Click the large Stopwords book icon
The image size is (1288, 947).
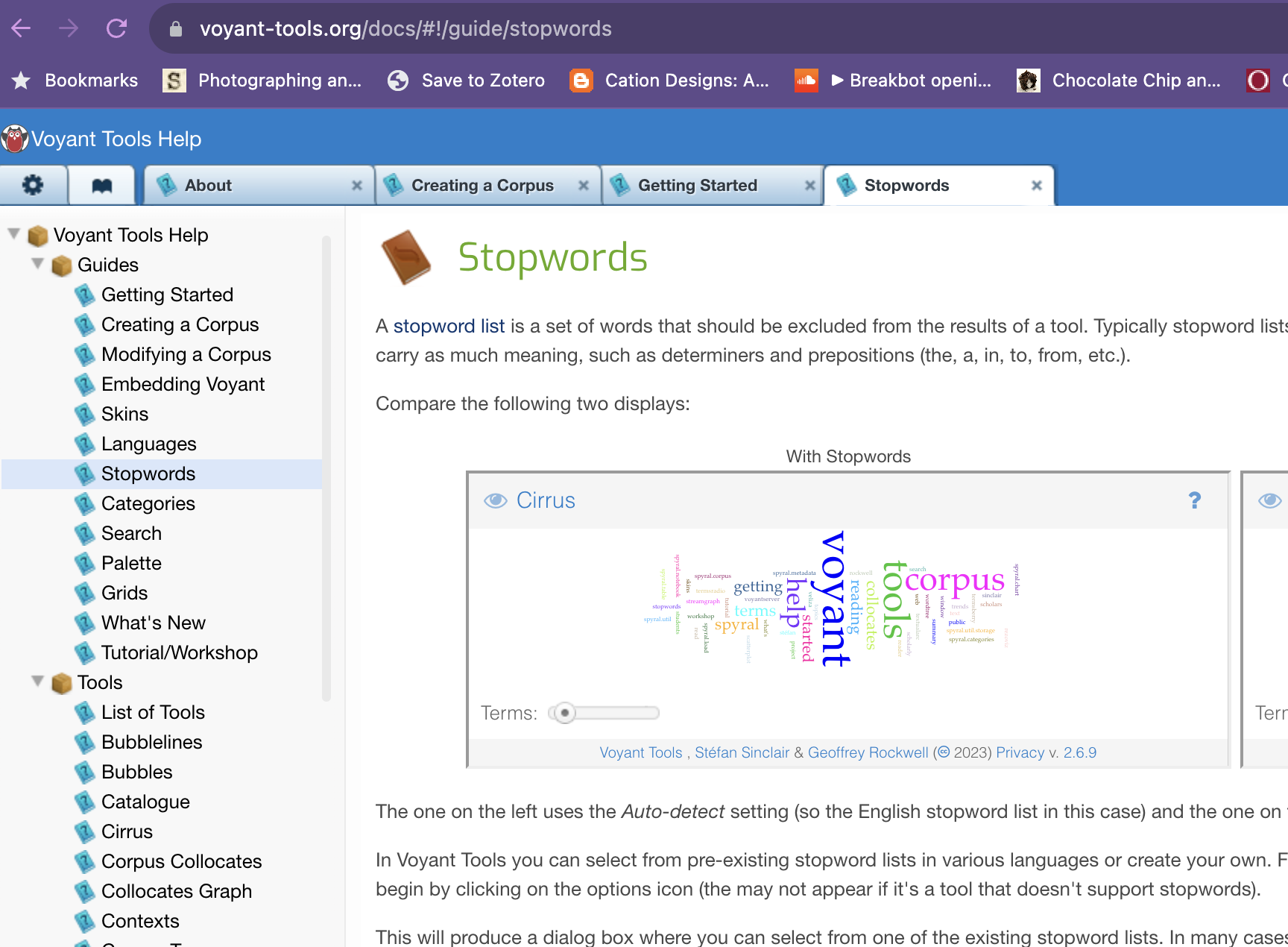[x=406, y=257]
